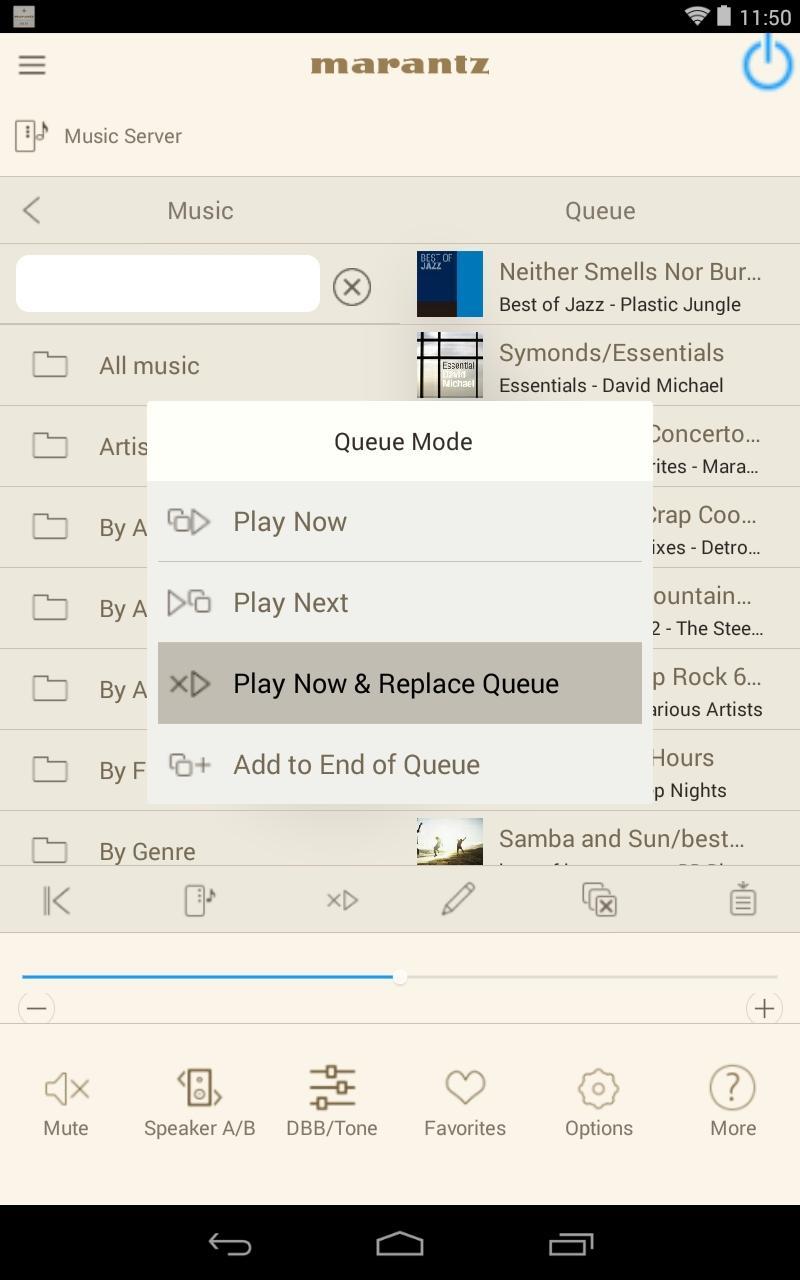The width and height of the screenshot is (800, 1280).
Task: Tap the save queue icon
Action: coord(742,900)
